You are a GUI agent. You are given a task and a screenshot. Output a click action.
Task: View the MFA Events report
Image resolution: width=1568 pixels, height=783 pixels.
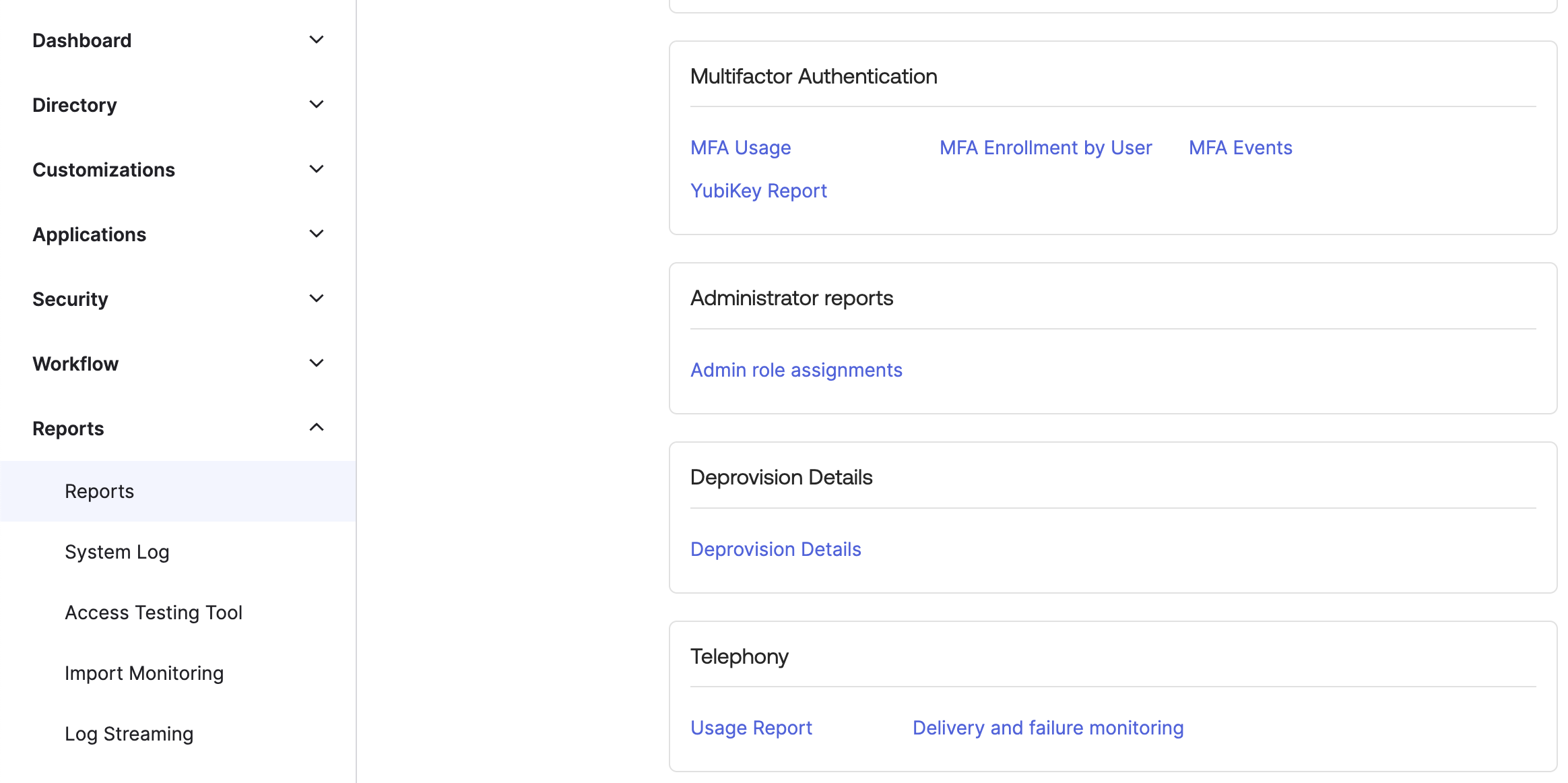point(1240,147)
